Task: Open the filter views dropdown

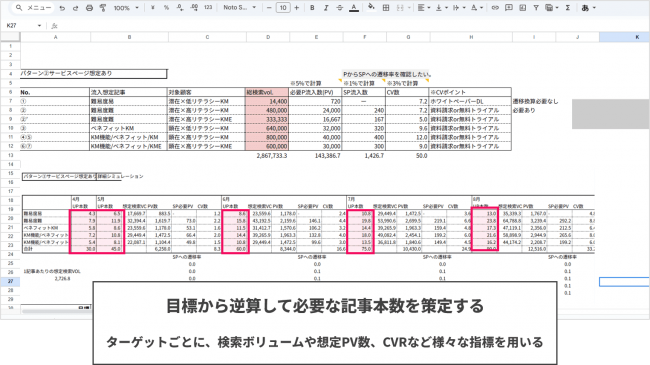Action: pyautogui.click(x=551, y=8)
